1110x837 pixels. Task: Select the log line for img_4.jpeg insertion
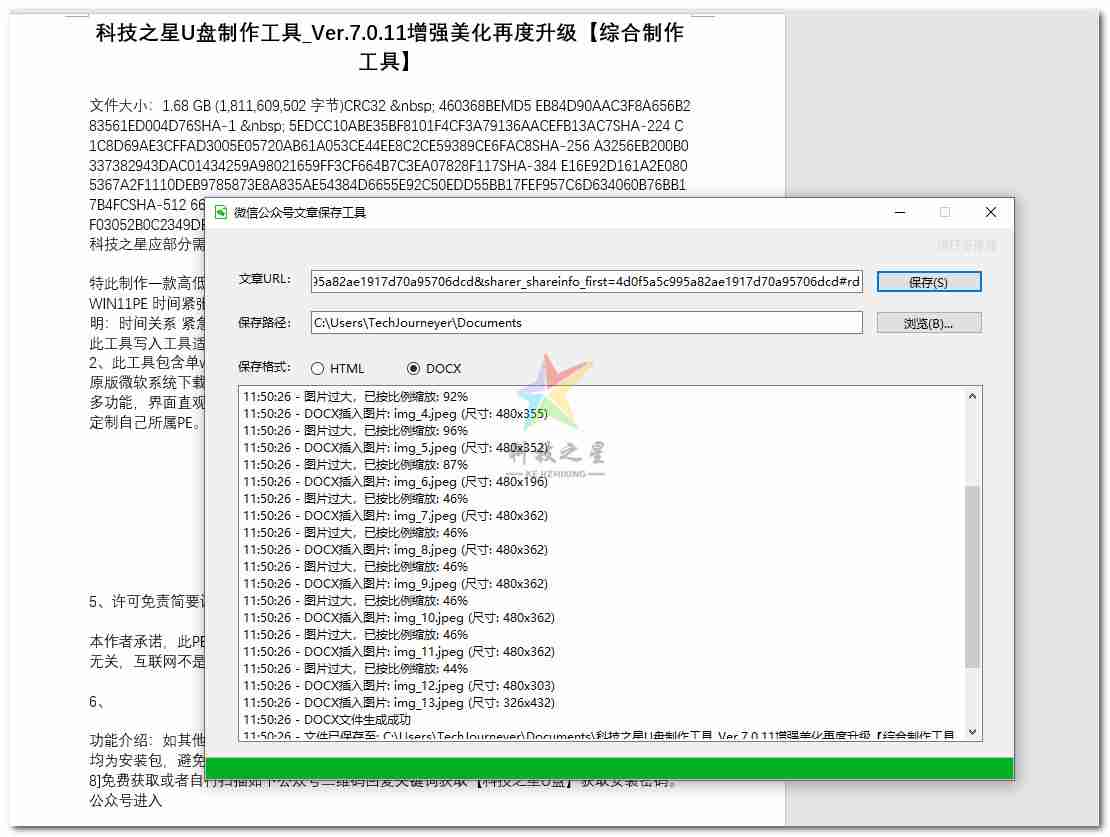point(430,412)
